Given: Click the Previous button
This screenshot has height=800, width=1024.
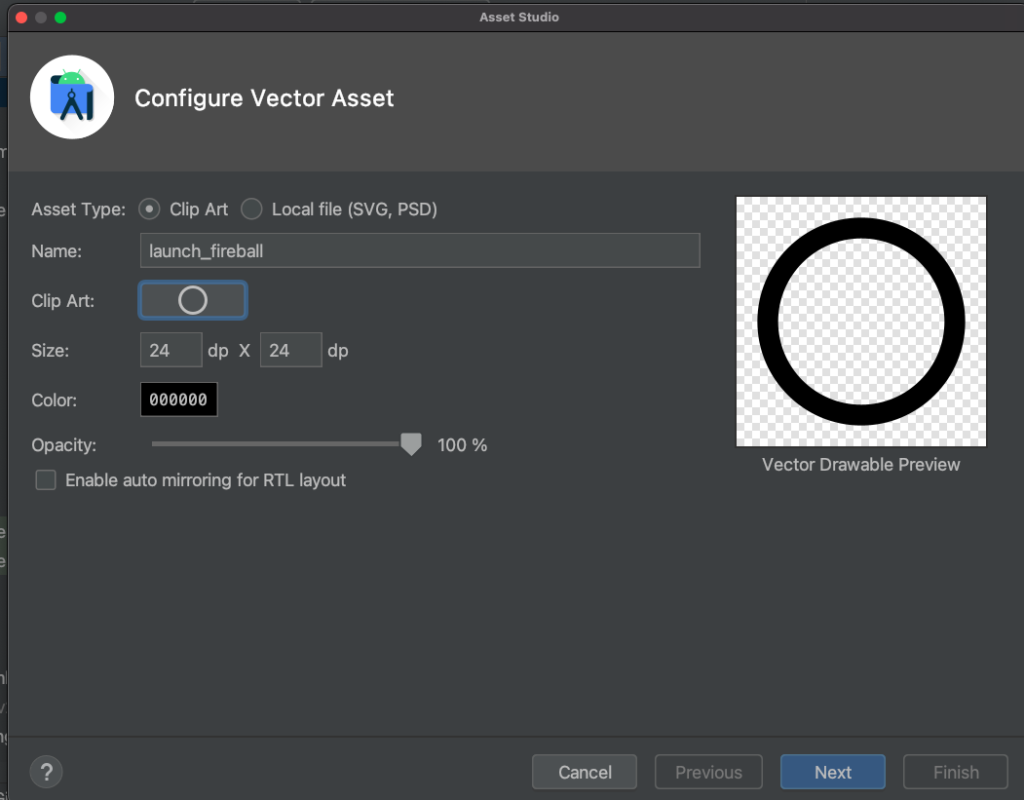Looking at the screenshot, I should pos(708,772).
